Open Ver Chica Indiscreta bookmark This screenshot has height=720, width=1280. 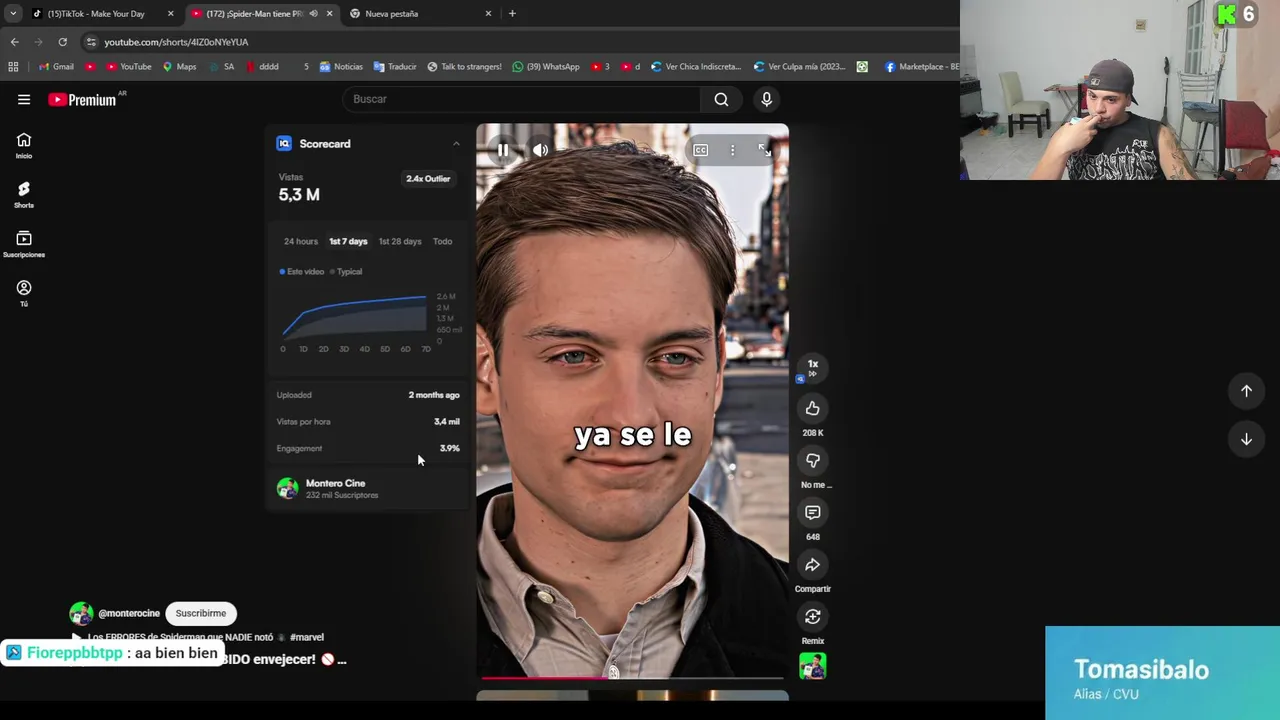696,67
